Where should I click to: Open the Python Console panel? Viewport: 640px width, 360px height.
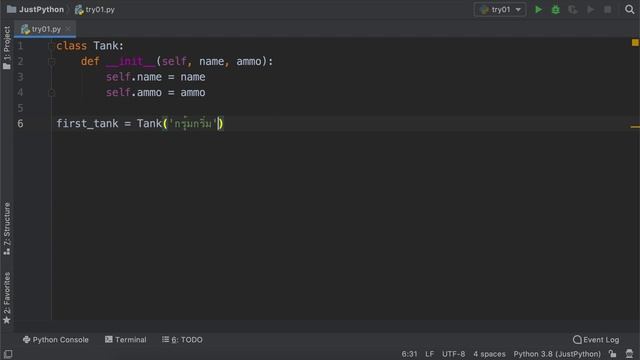[x=56, y=340]
